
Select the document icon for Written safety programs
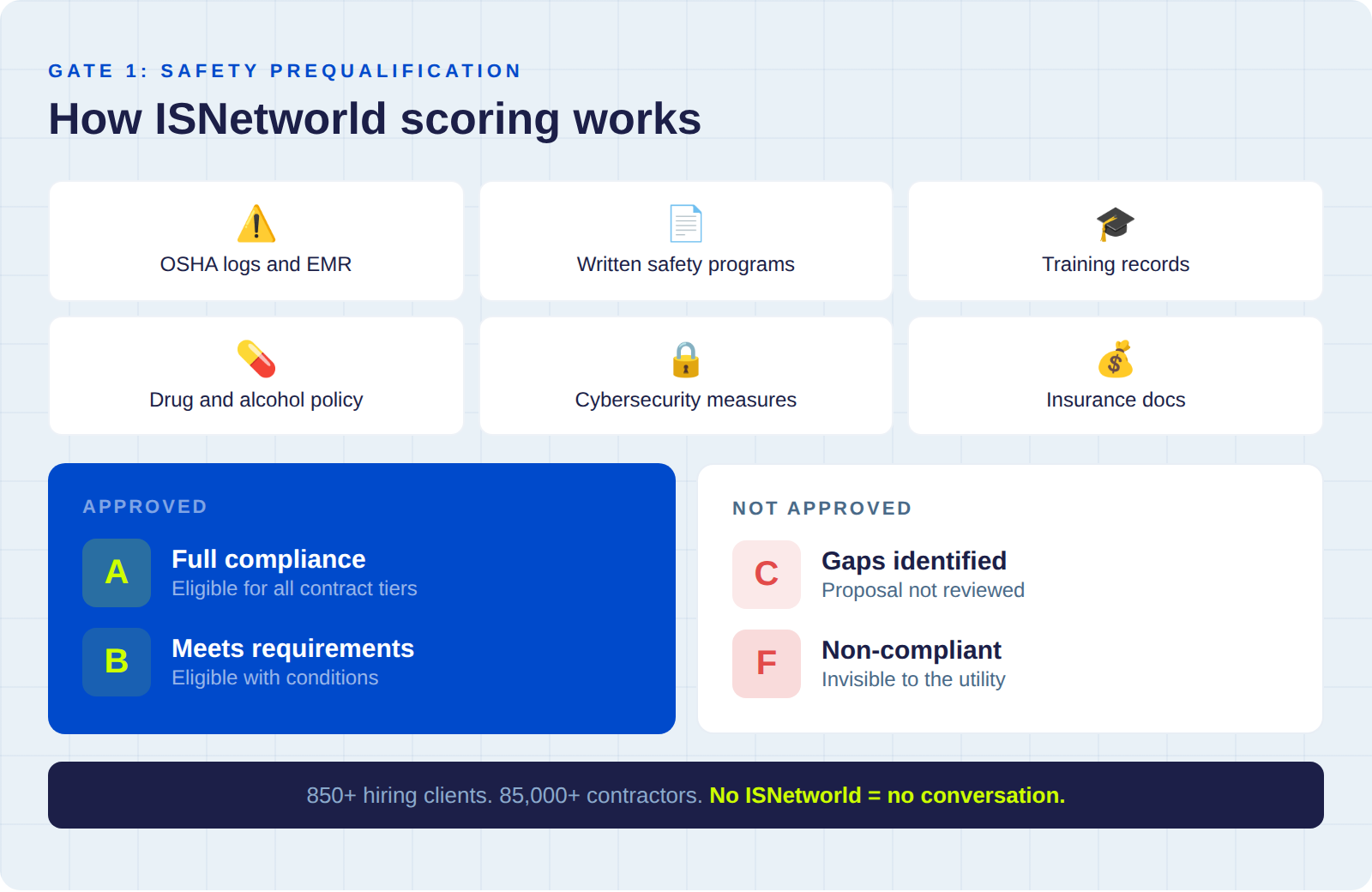click(685, 222)
